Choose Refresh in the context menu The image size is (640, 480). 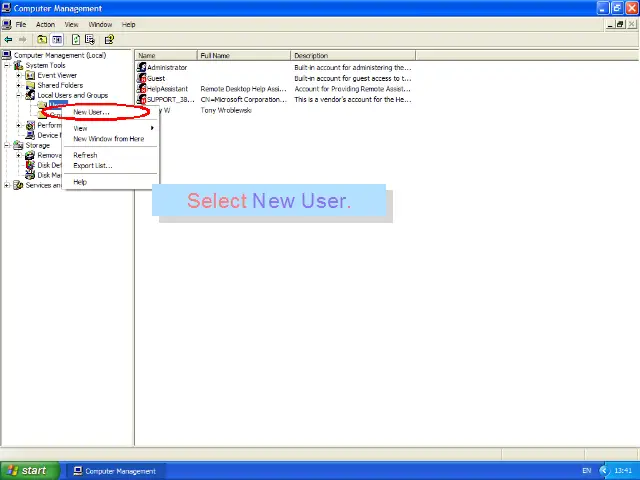pyautogui.click(x=110, y=155)
